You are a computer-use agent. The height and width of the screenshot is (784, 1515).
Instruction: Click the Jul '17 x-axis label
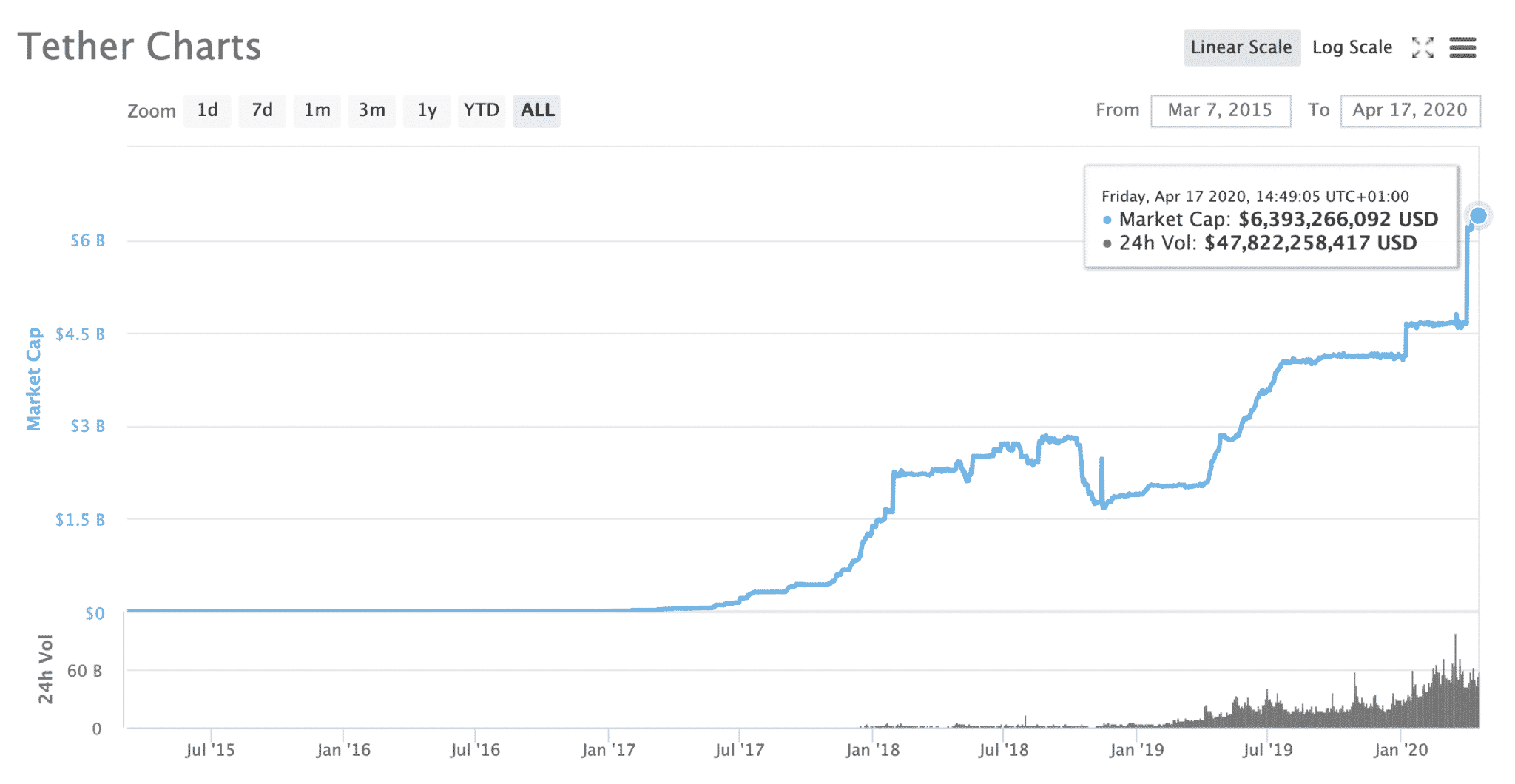point(739,750)
